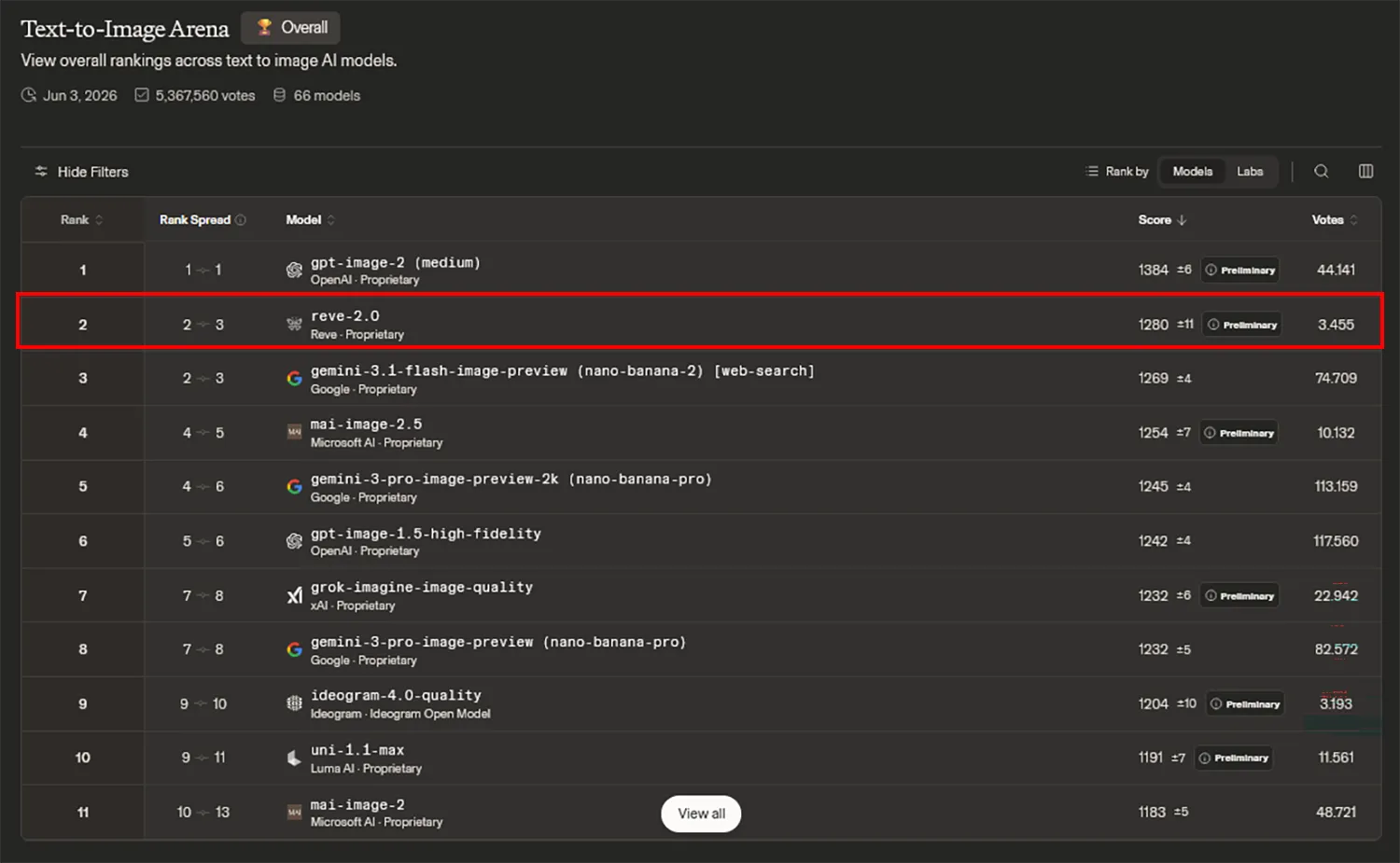The height and width of the screenshot is (863, 1400).
Task: Open gemini-3-pro-image-preview-2k model link
Action: (511, 480)
